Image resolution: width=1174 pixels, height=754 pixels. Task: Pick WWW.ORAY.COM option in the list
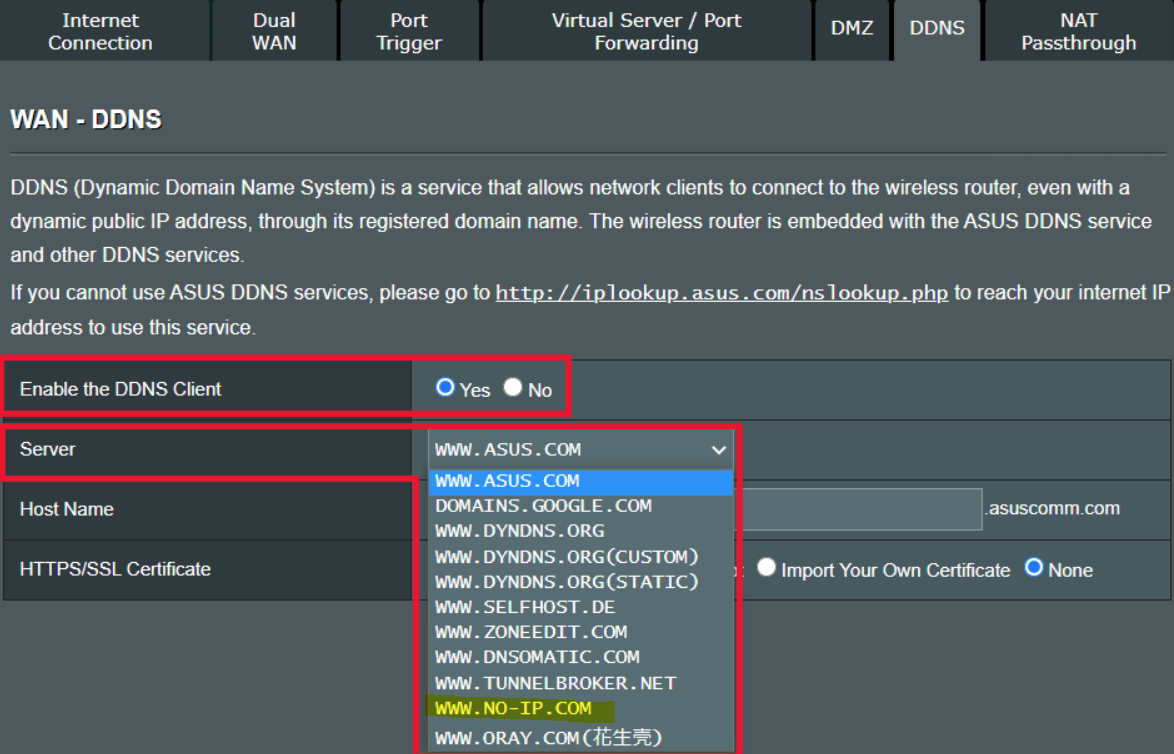(x=580, y=738)
